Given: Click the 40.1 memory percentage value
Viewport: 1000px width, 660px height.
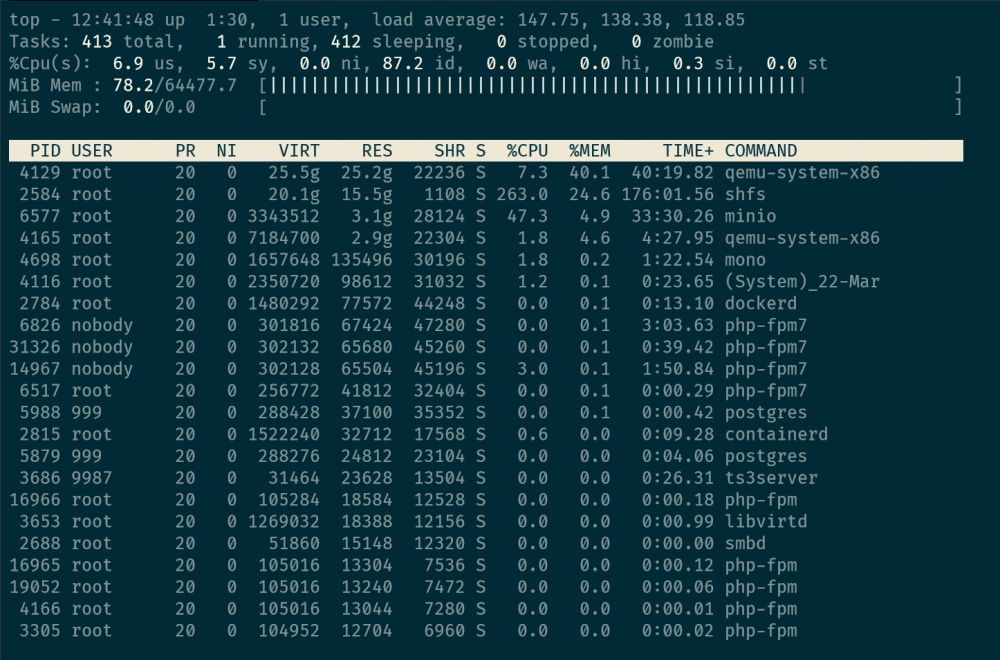Looking at the screenshot, I should point(590,172).
